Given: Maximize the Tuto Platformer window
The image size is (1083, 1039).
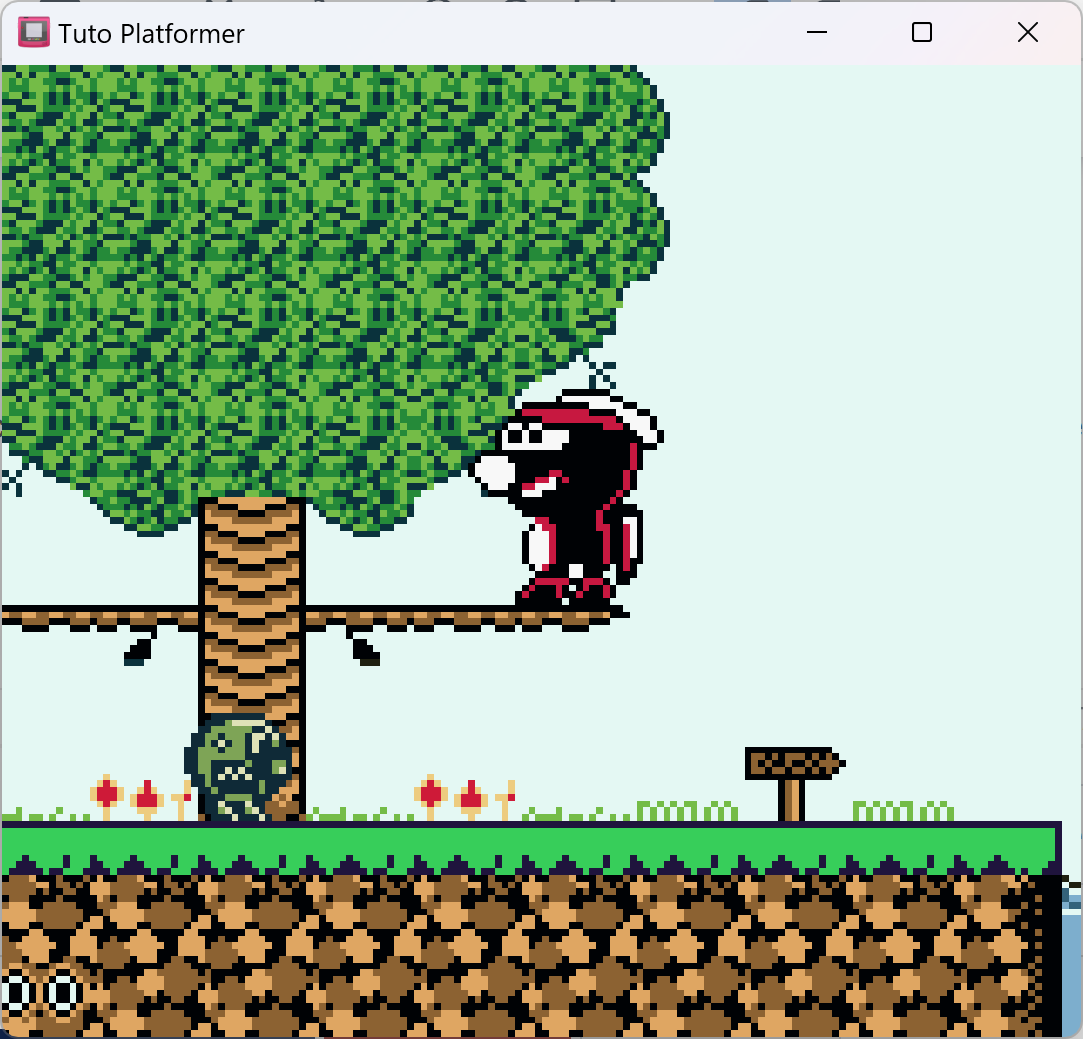Looking at the screenshot, I should point(922,33).
